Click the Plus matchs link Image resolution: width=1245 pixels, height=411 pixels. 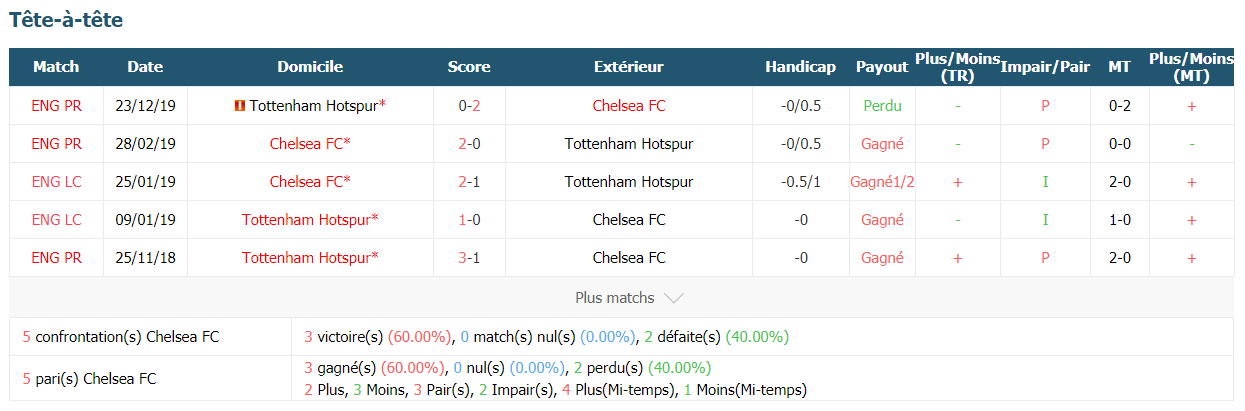615,298
